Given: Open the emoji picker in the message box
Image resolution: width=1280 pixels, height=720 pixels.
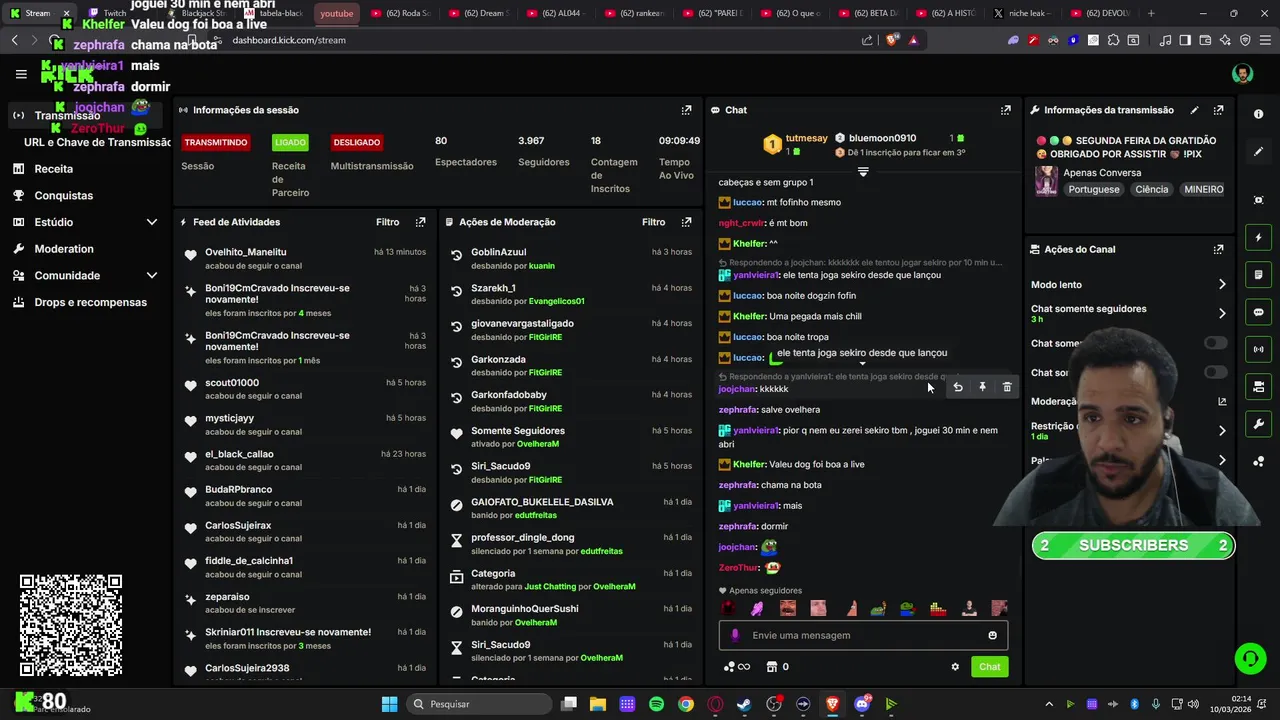Looking at the screenshot, I should [x=992, y=635].
